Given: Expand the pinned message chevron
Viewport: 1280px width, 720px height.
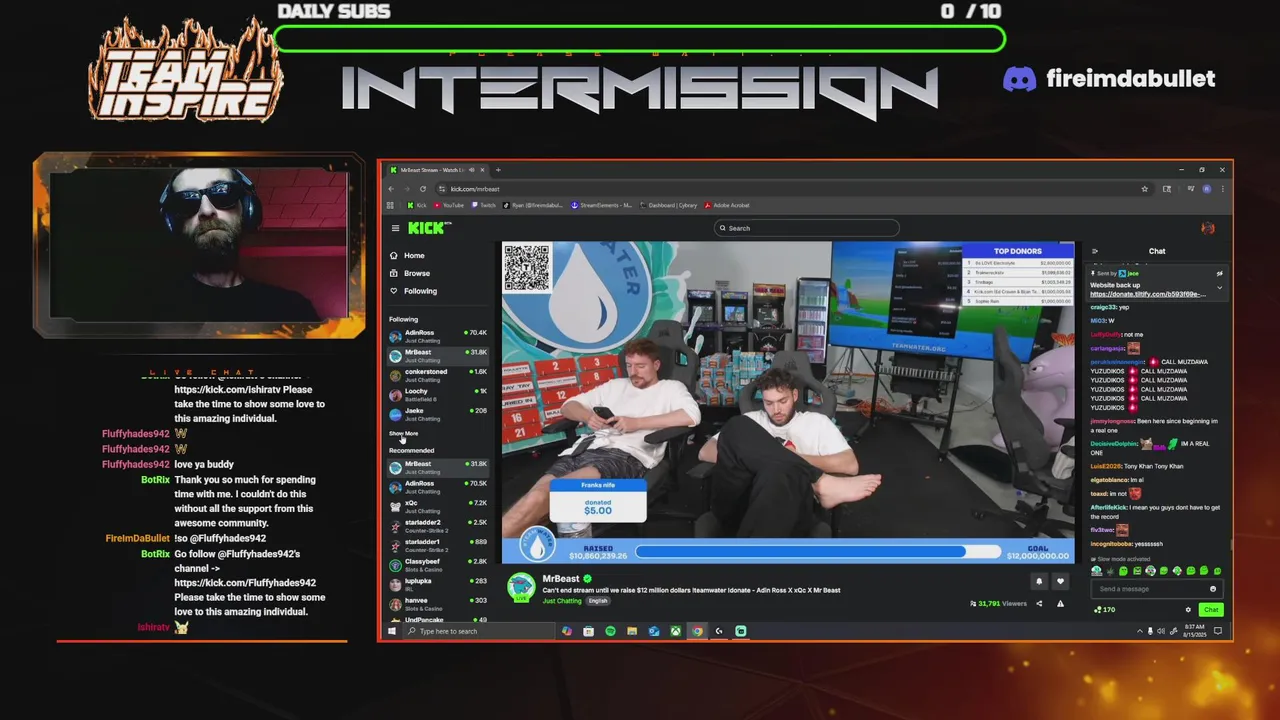Looking at the screenshot, I should coord(1219,287).
